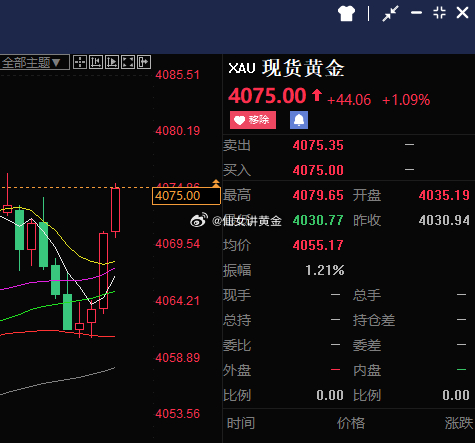Image resolution: width=475 pixels, height=443 pixels.
Task: Click the +1.09% percent change
Action: pos(406,100)
